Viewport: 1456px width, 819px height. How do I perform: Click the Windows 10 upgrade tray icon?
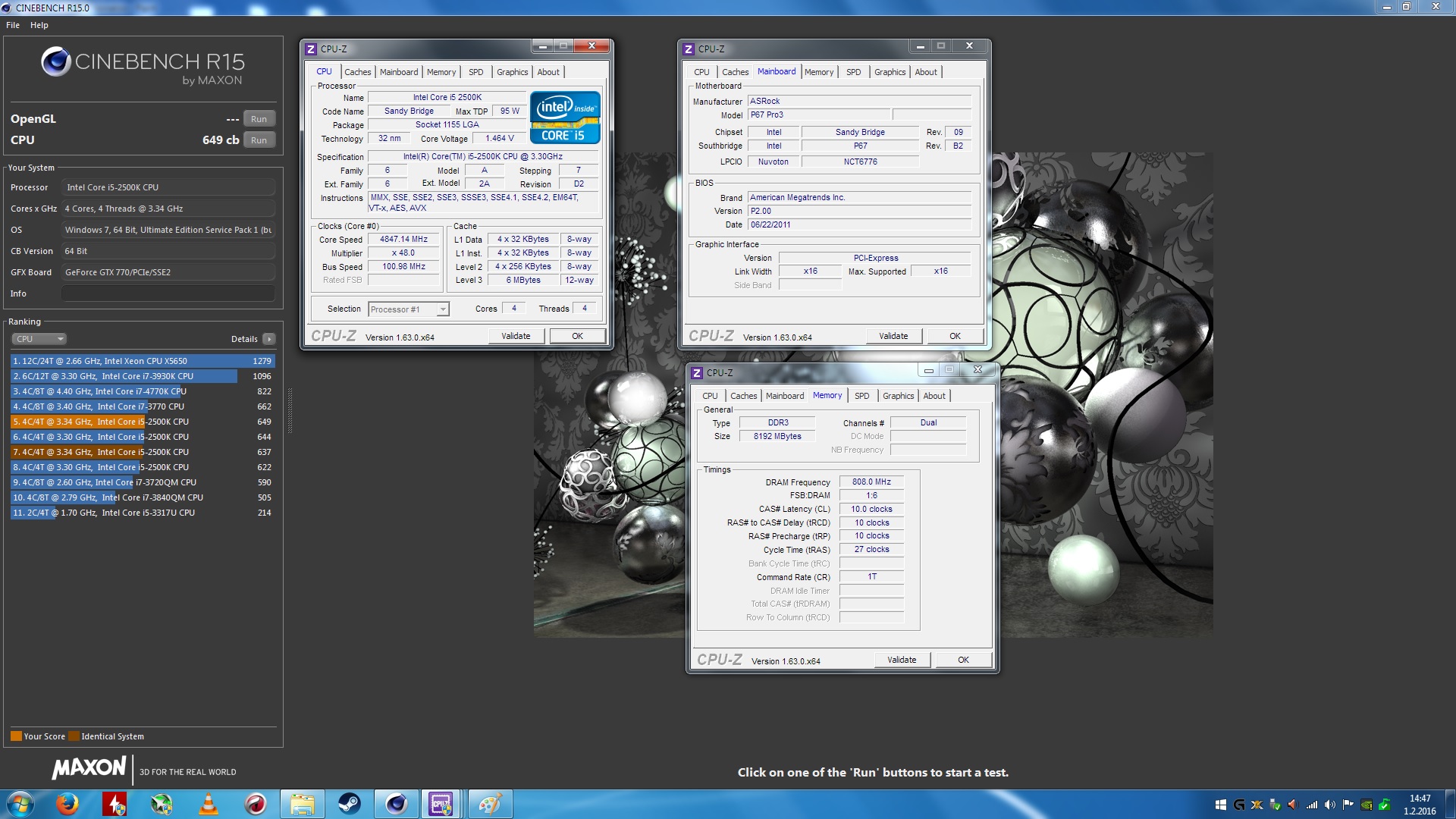[x=1221, y=805]
